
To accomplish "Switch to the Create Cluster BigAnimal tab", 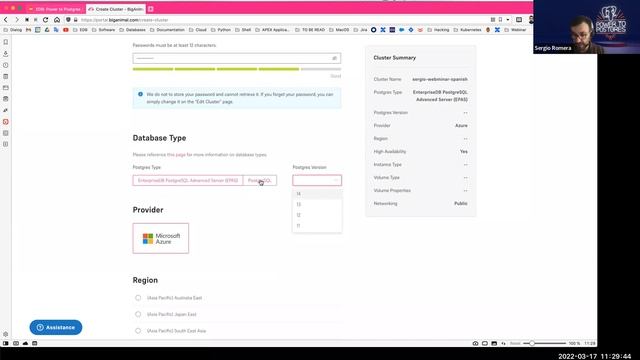I will 116,9.
